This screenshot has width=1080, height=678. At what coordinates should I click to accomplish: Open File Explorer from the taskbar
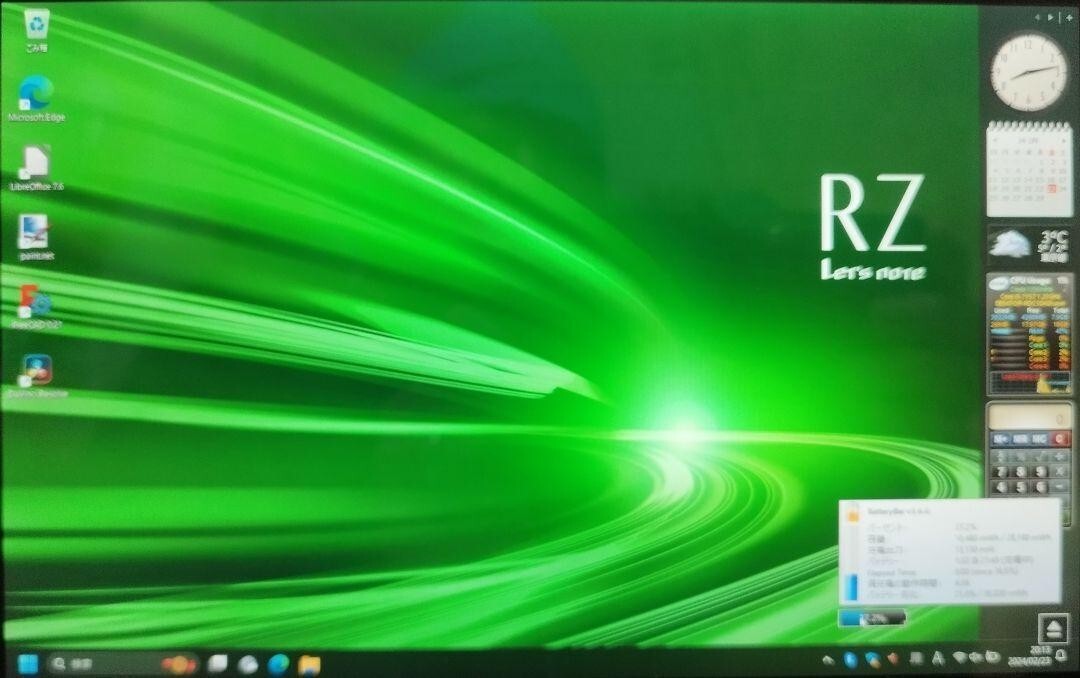point(309,664)
